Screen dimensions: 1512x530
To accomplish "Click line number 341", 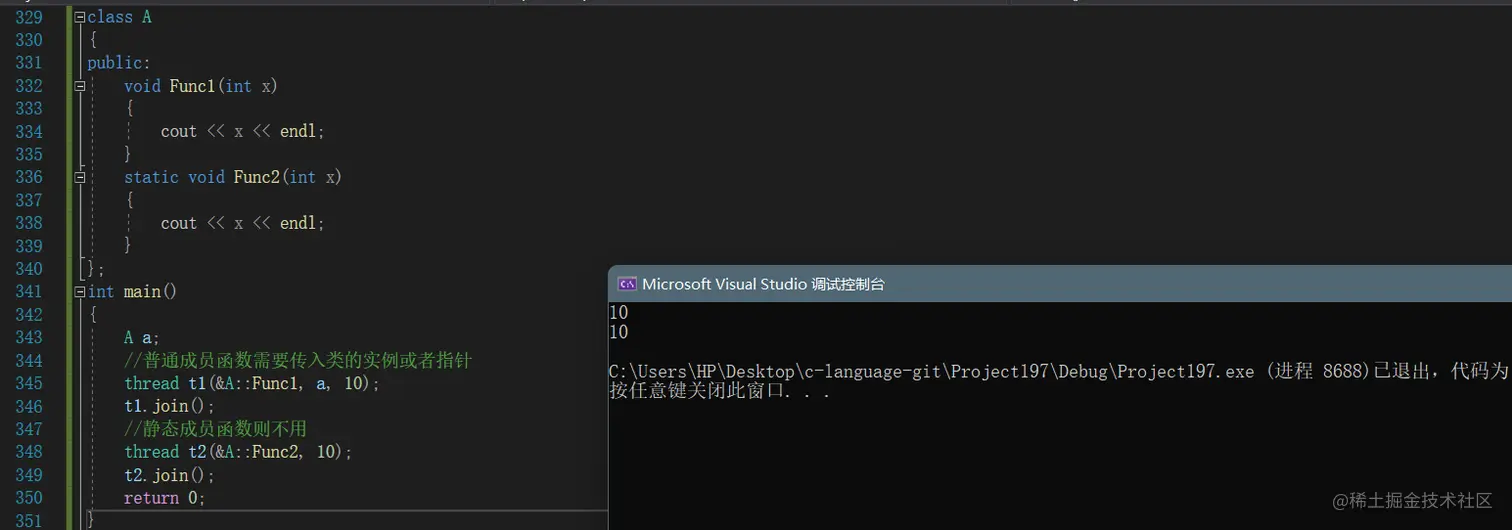I will point(29,291).
